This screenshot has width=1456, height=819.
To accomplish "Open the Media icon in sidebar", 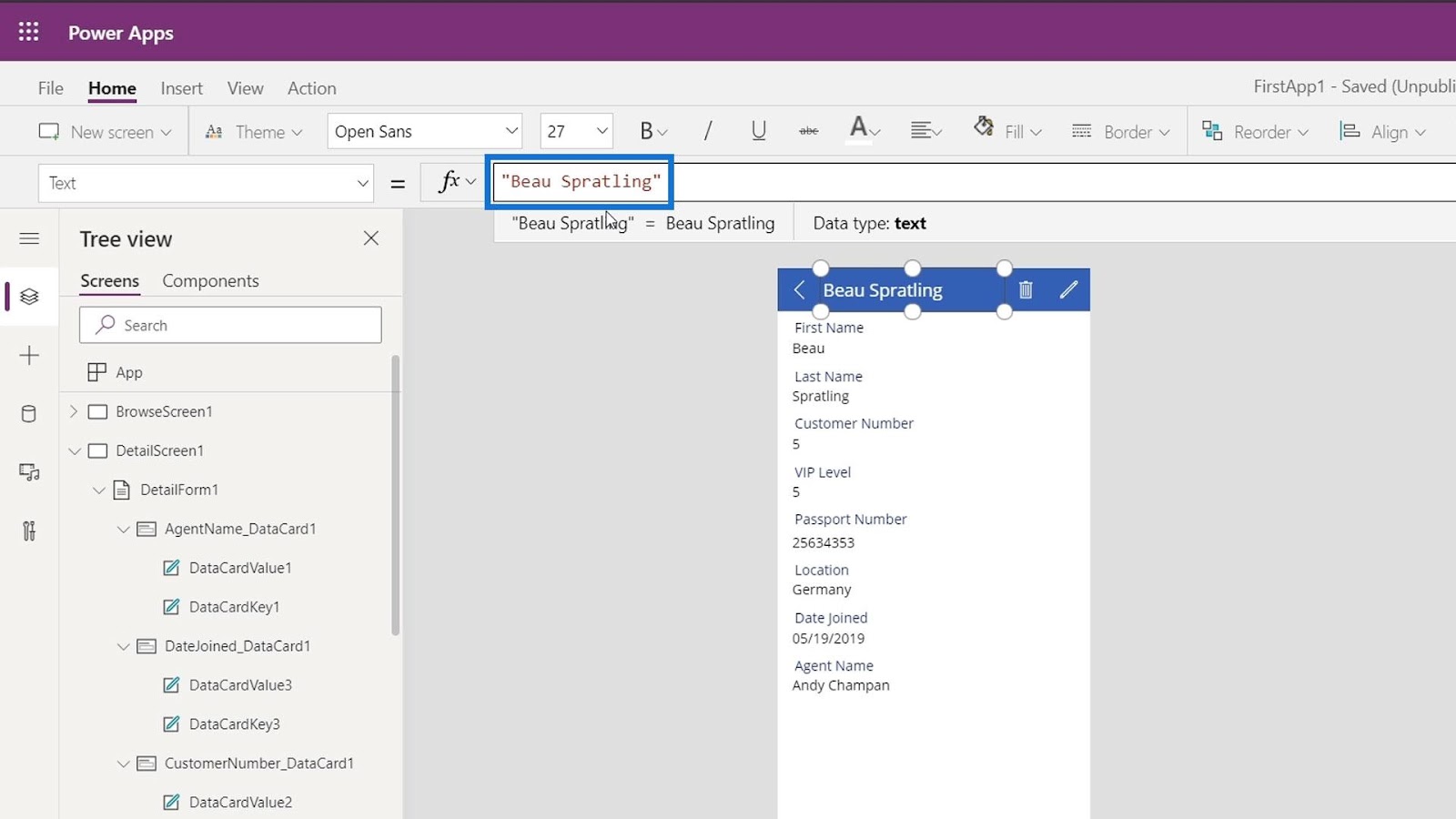I will [x=29, y=472].
